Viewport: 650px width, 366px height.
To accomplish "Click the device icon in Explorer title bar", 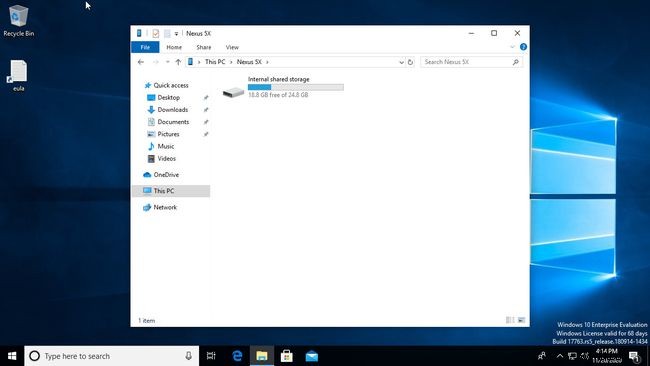I will coord(139,33).
